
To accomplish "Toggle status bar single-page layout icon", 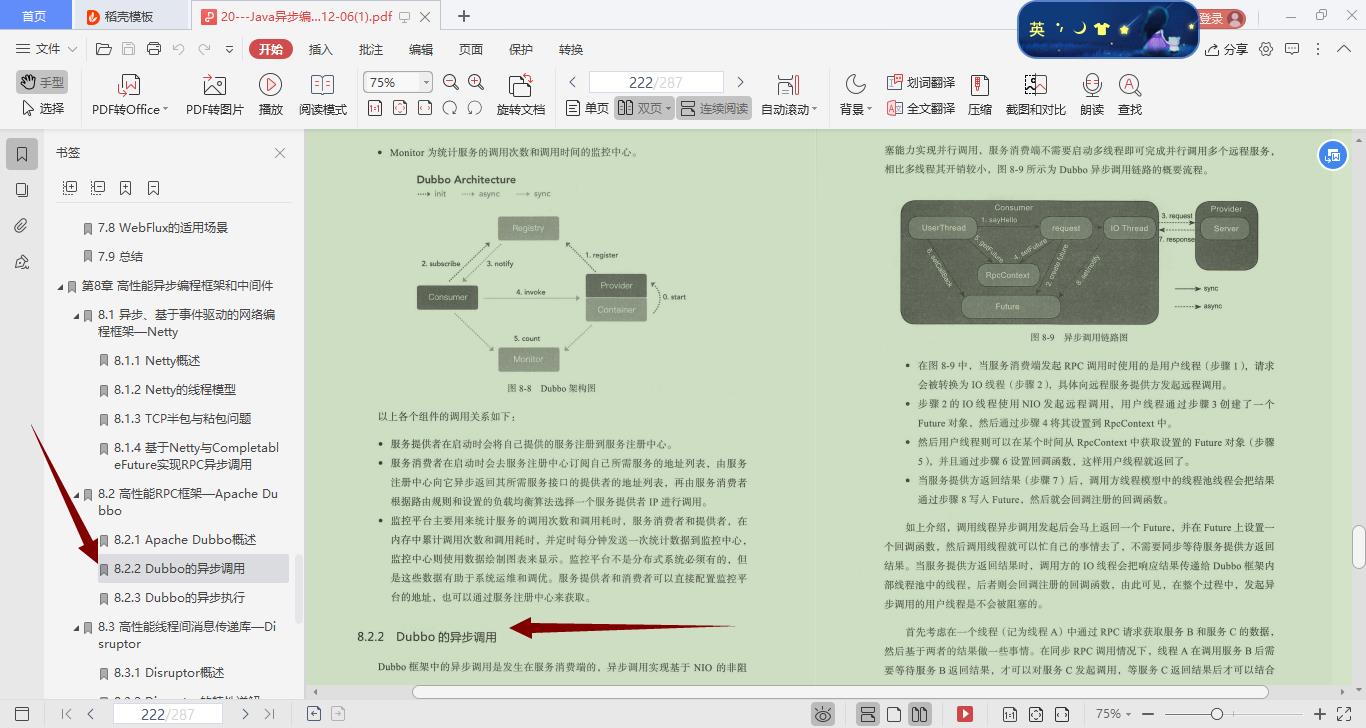I will [x=894, y=714].
